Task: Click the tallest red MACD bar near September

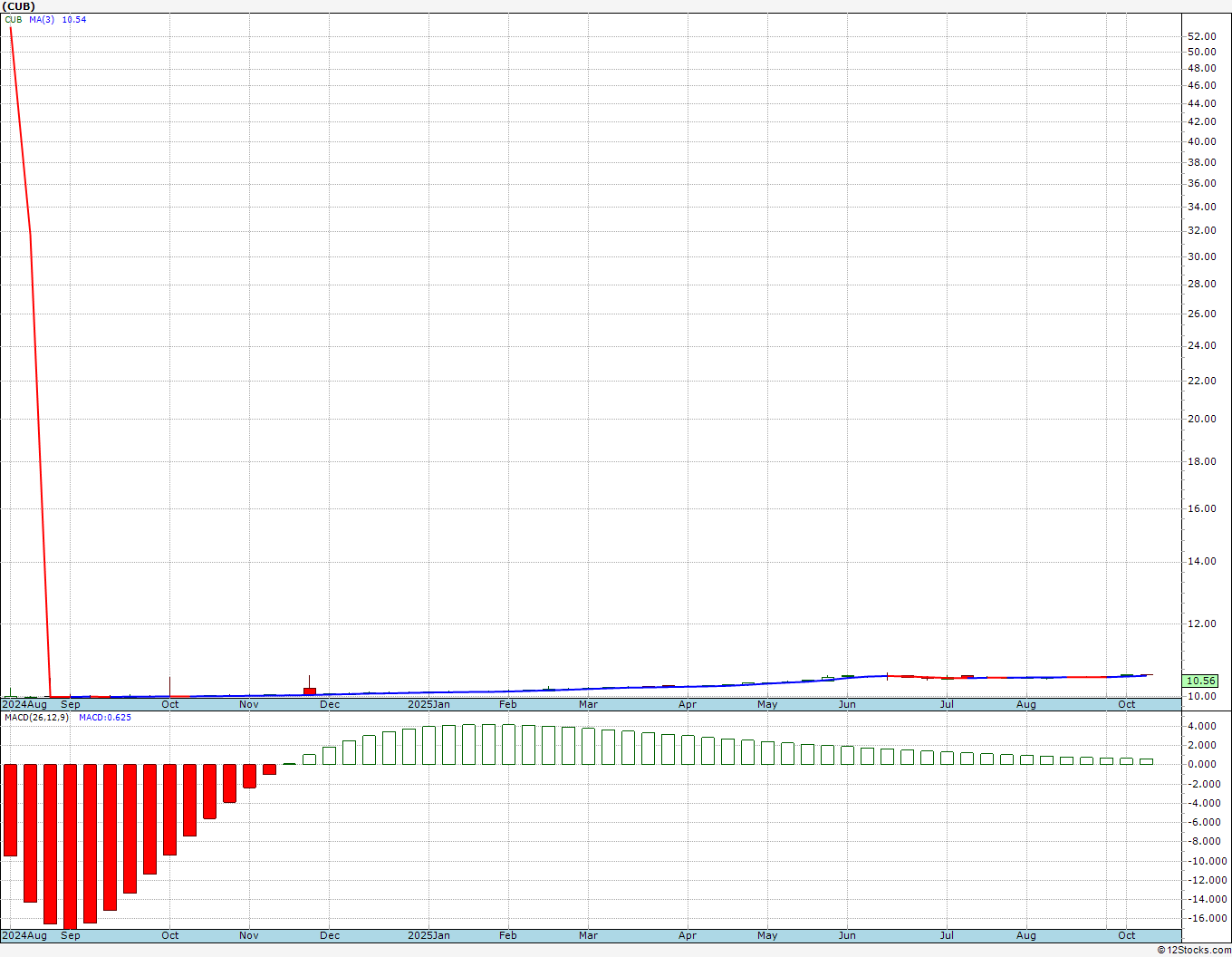Action: click(x=70, y=846)
